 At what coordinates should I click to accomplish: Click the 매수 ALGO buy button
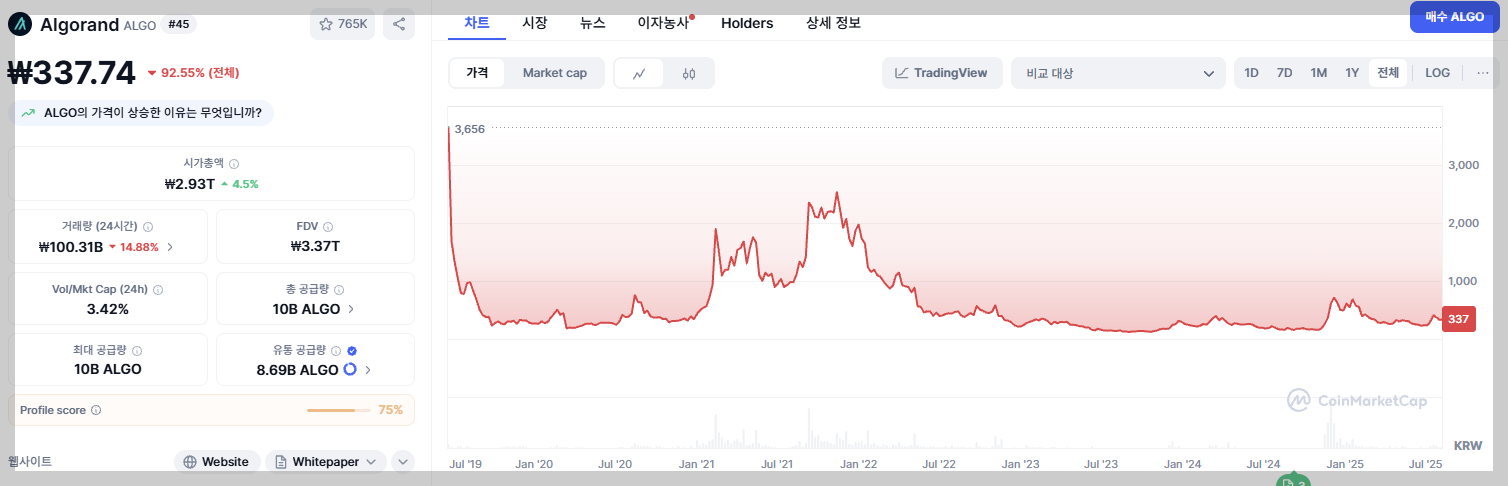click(x=1454, y=17)
